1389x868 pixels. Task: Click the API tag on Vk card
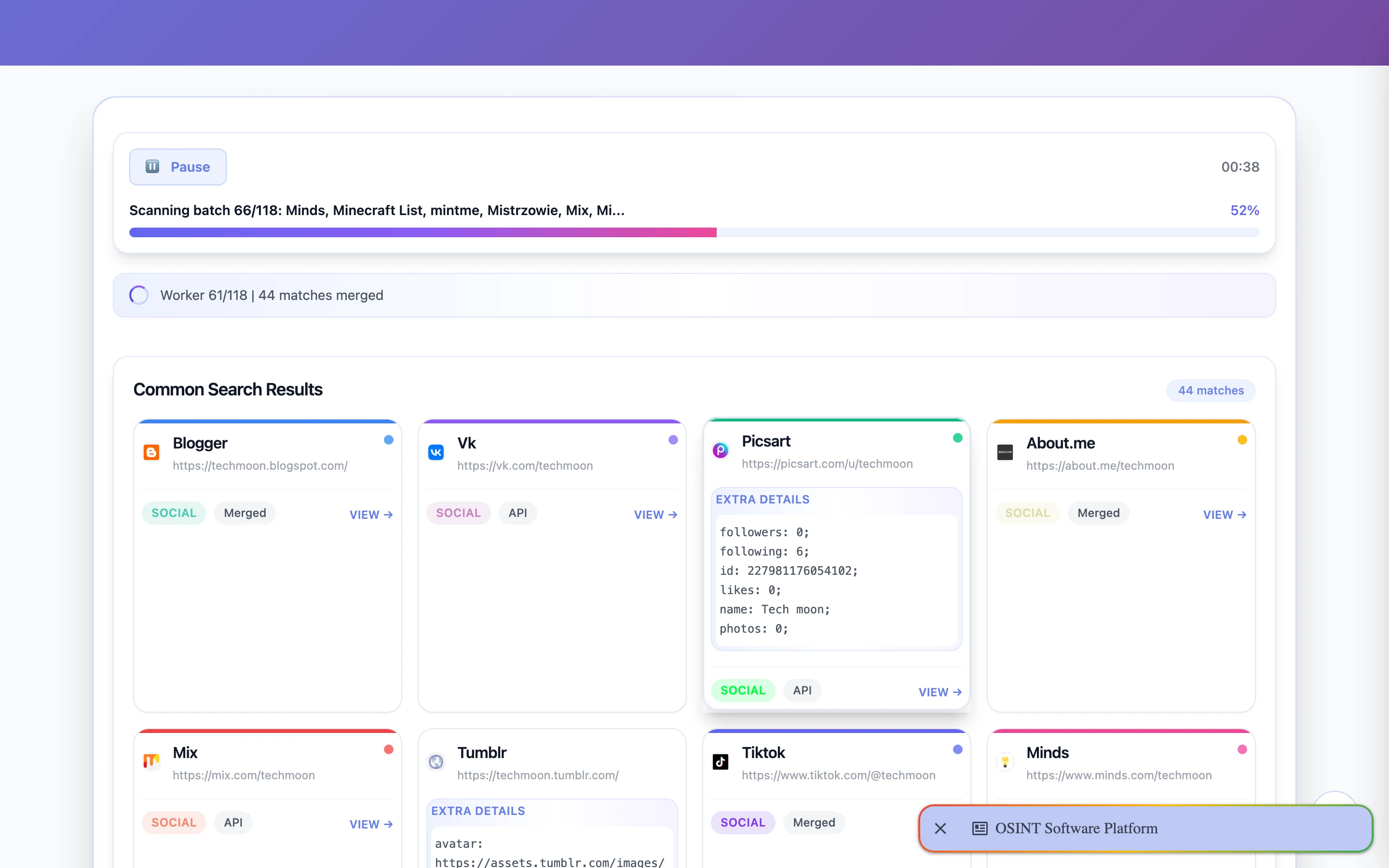(x=517, y=513)
